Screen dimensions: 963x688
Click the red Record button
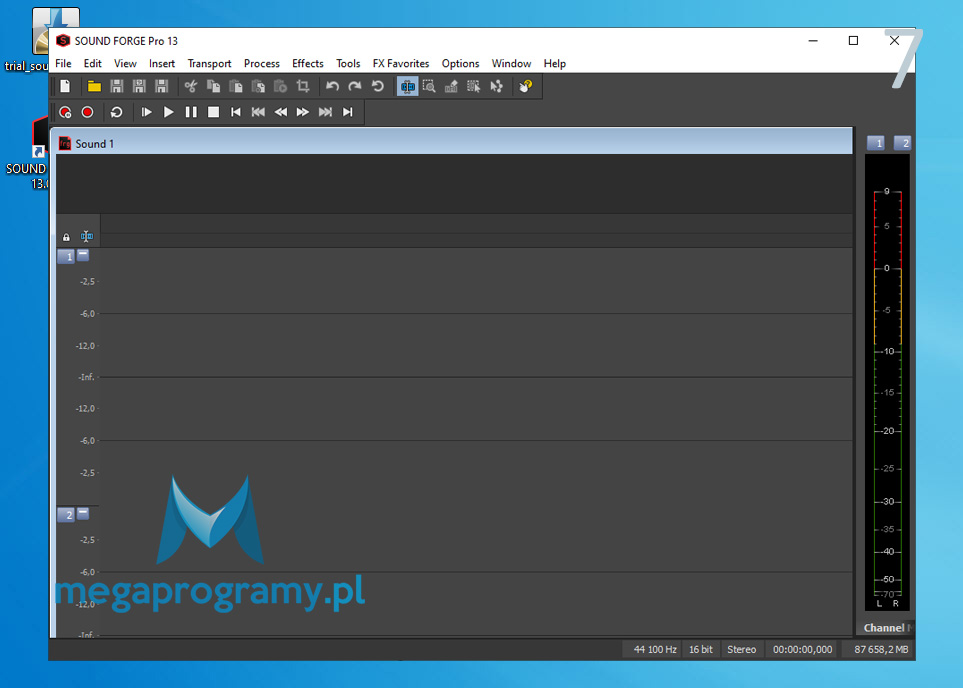tap(87, 112)
